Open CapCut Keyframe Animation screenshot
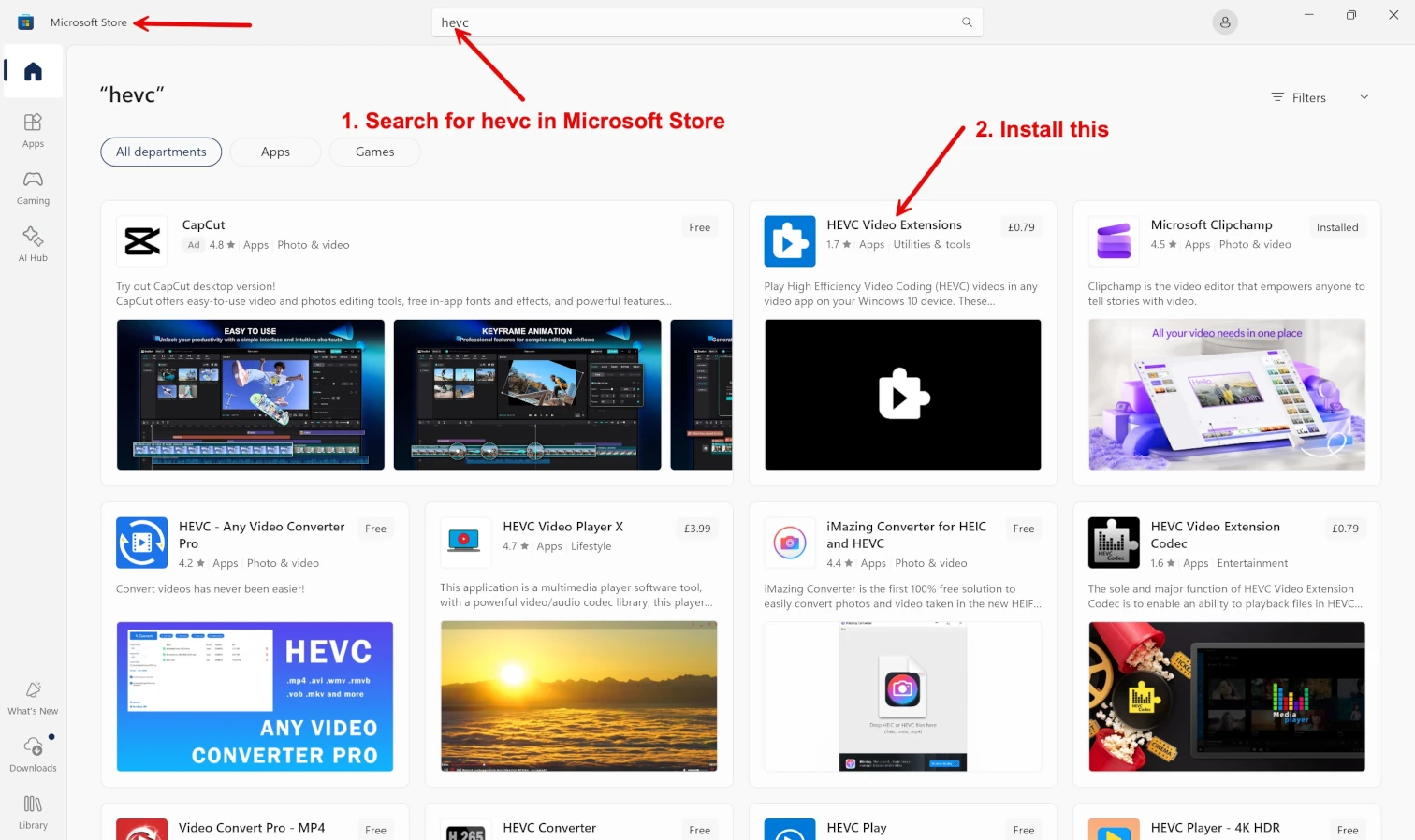The width and height of the screenshot is (1415, 840). 527,395
